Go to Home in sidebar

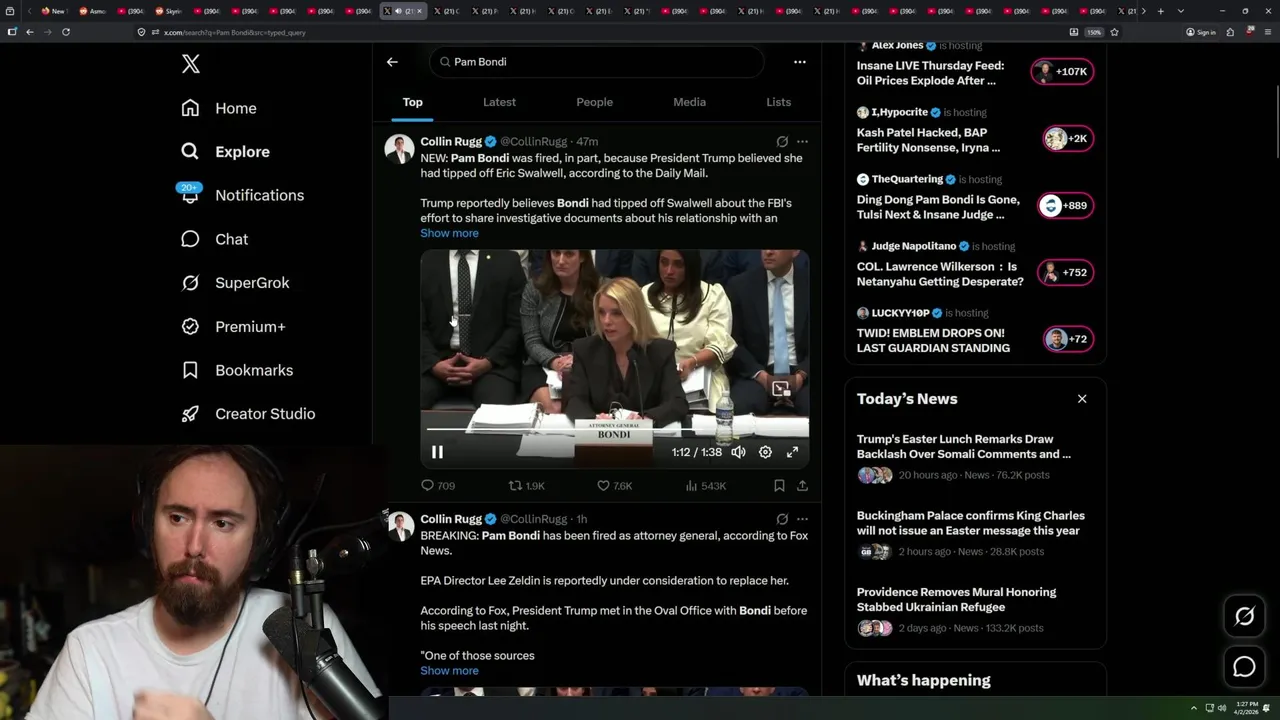click(219, 108)
